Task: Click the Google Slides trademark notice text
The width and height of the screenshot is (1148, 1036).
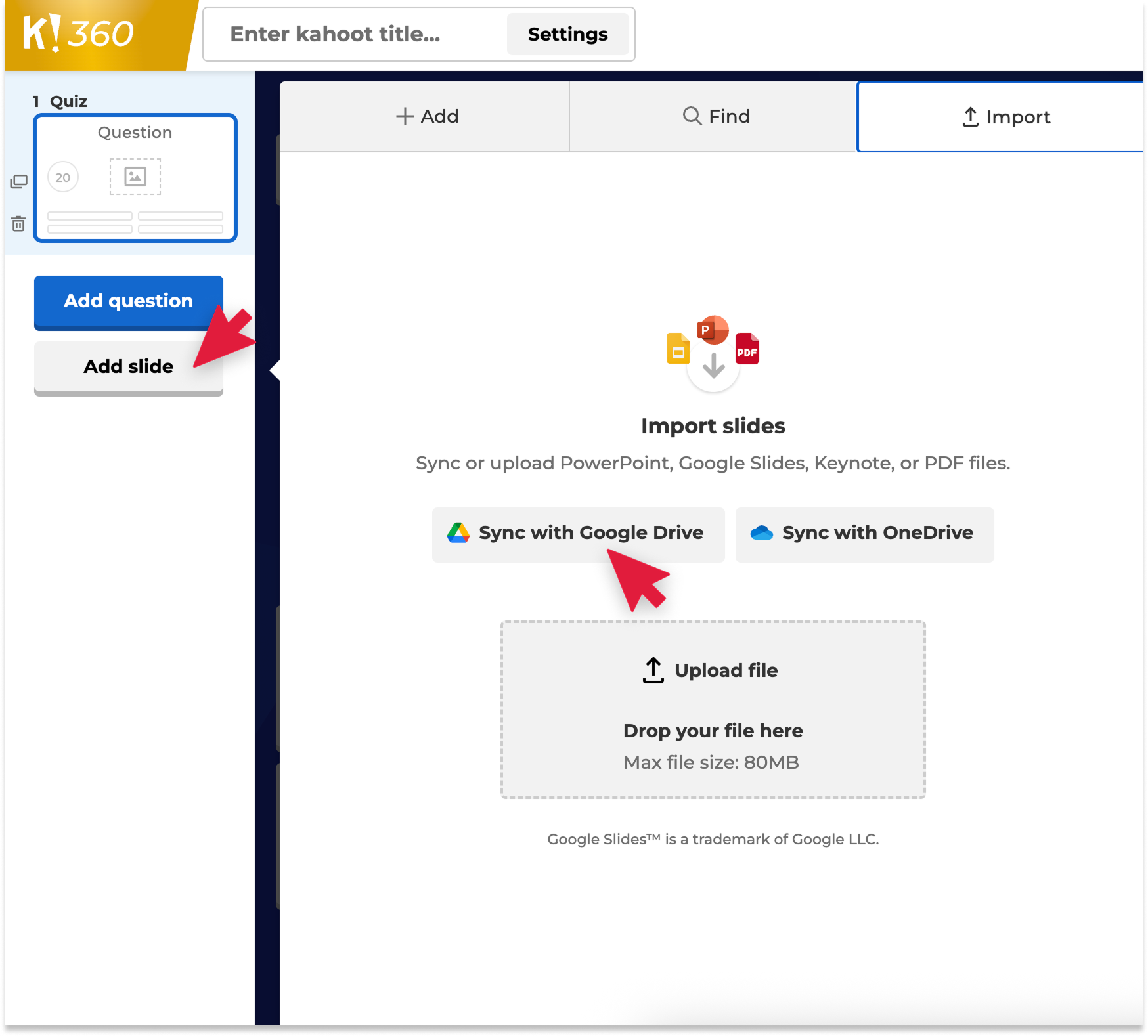Action: click(713, 839)
